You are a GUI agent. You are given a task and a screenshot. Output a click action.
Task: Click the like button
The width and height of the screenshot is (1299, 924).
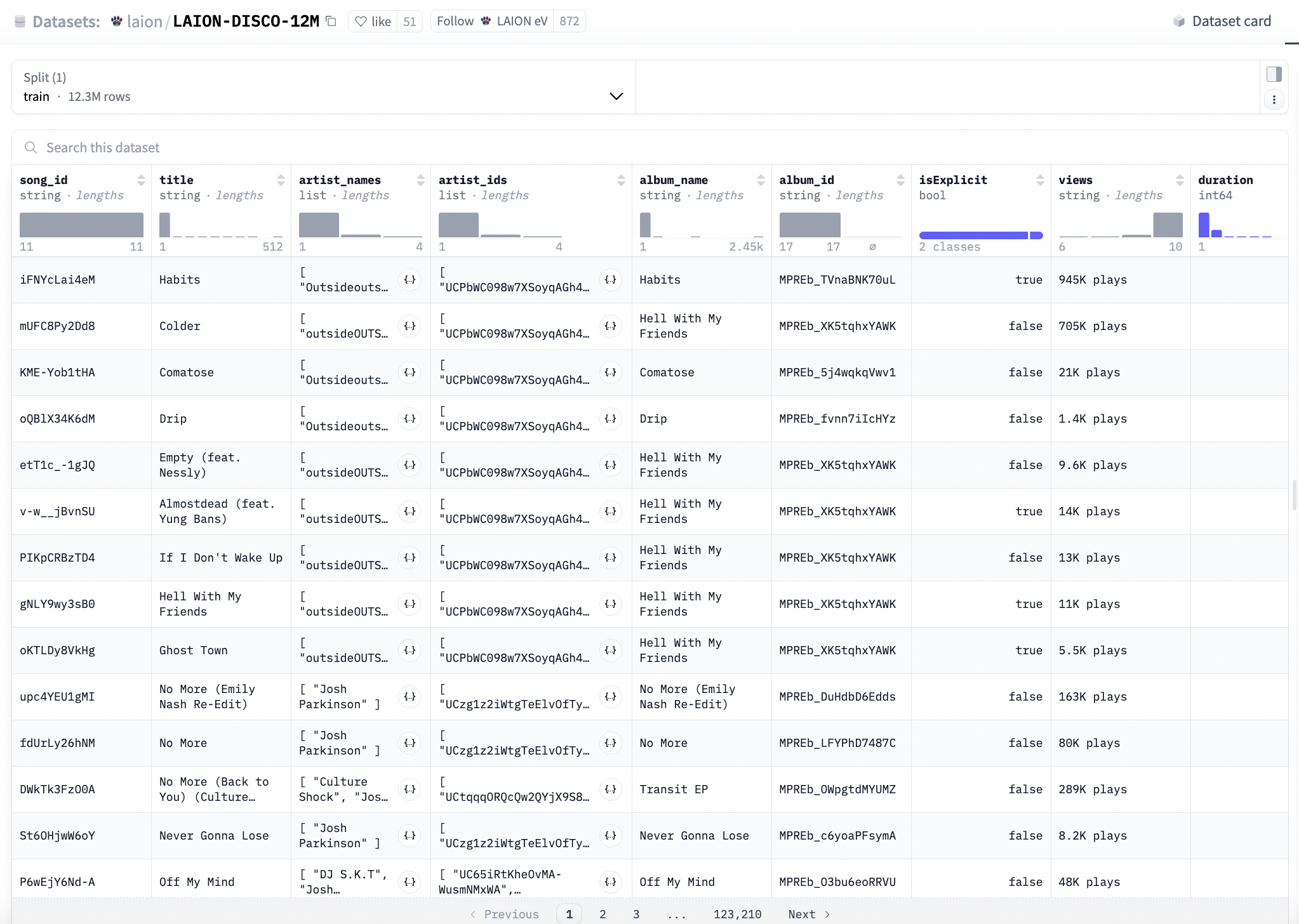(x=373, y=22)
